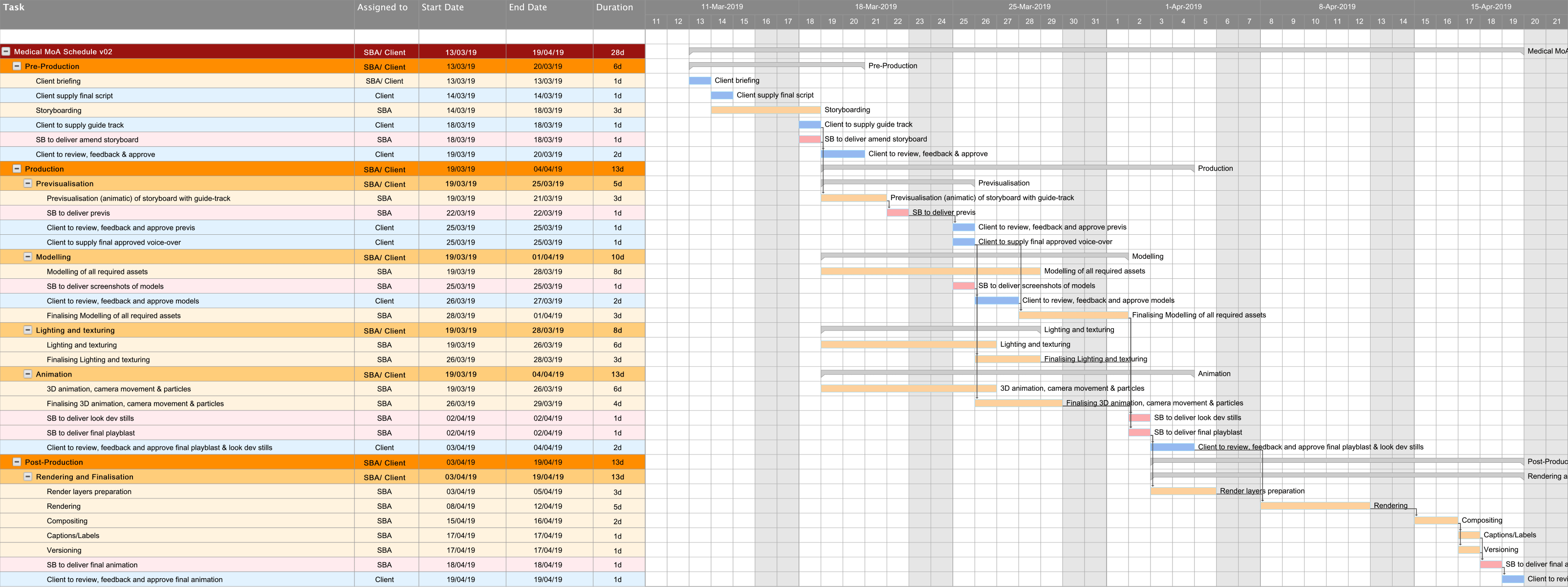Viewport: 1568px width, 587px height.
Task: Select Render layers preparation row
Action: tap(323, 492)
